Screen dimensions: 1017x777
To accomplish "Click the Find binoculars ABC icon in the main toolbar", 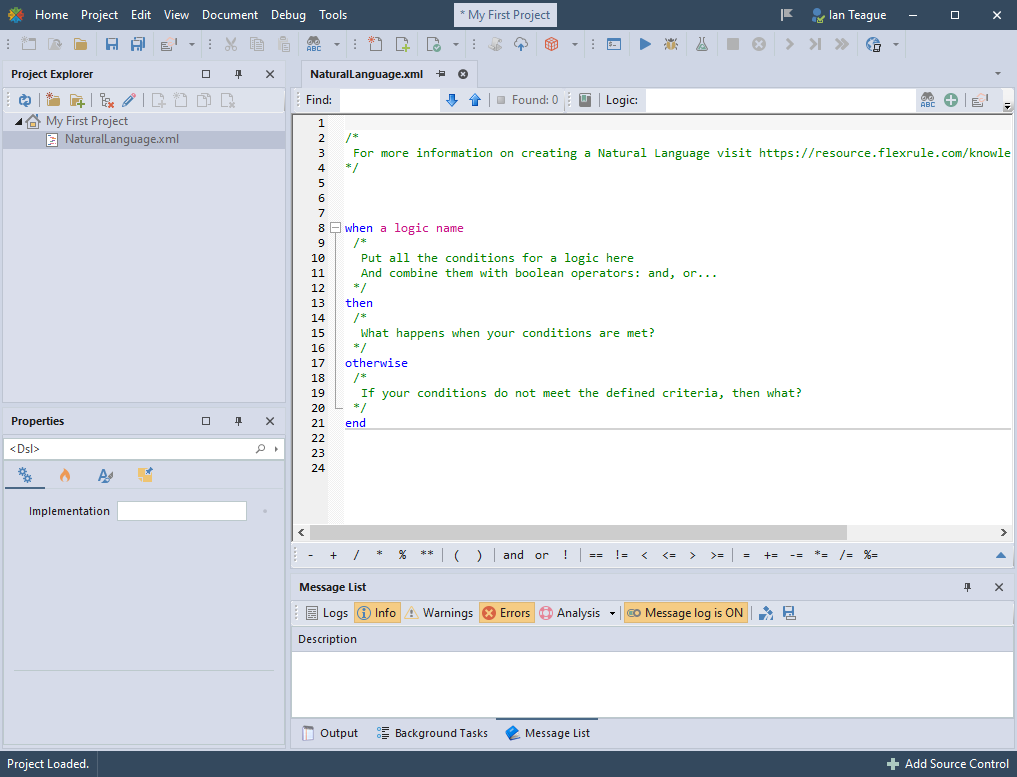I will pyautogui.click(x=314, y=44).
